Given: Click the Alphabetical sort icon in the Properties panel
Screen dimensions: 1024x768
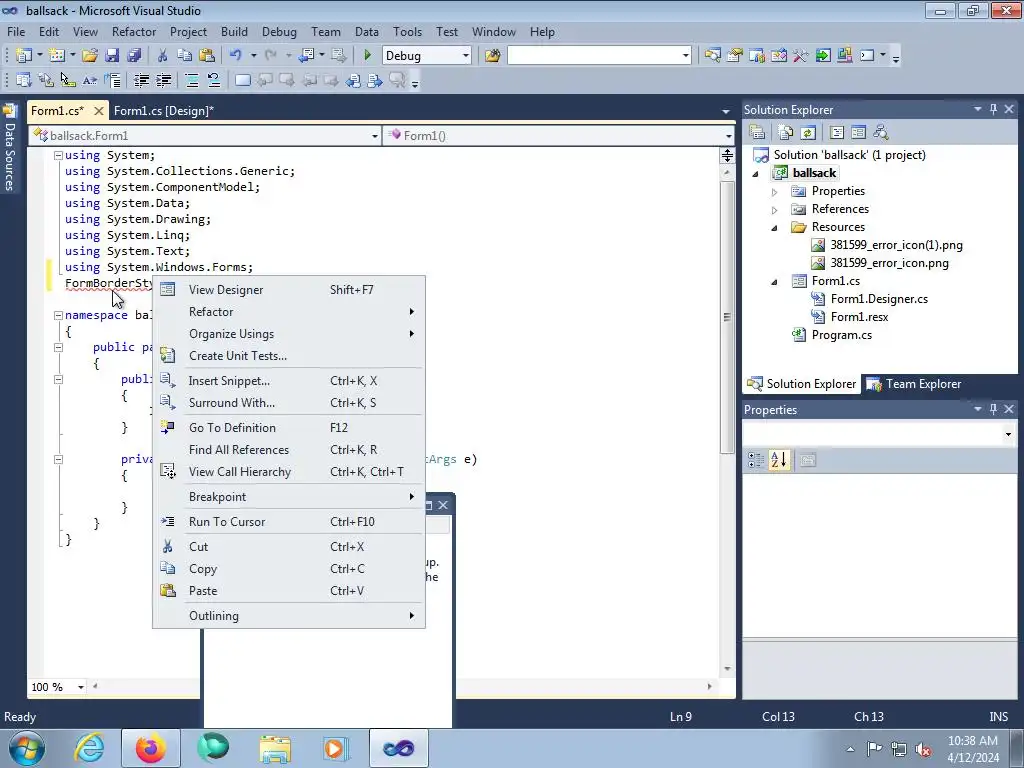Looking at the screenshot, I should pos(778,460).
